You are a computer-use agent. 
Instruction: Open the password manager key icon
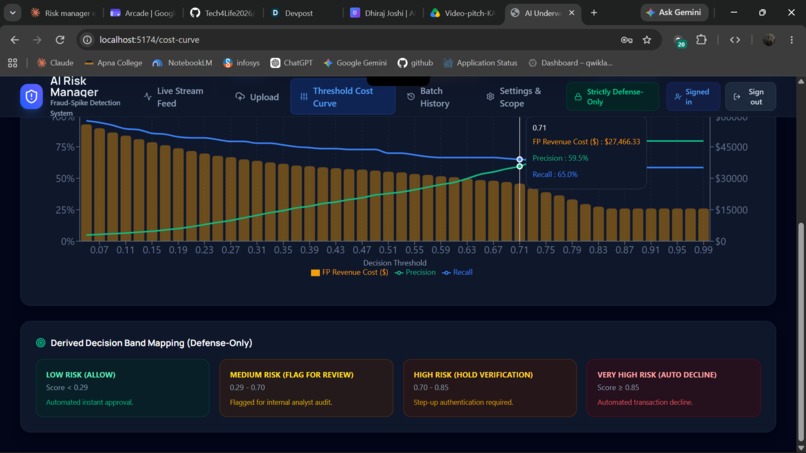pos(626,40)
